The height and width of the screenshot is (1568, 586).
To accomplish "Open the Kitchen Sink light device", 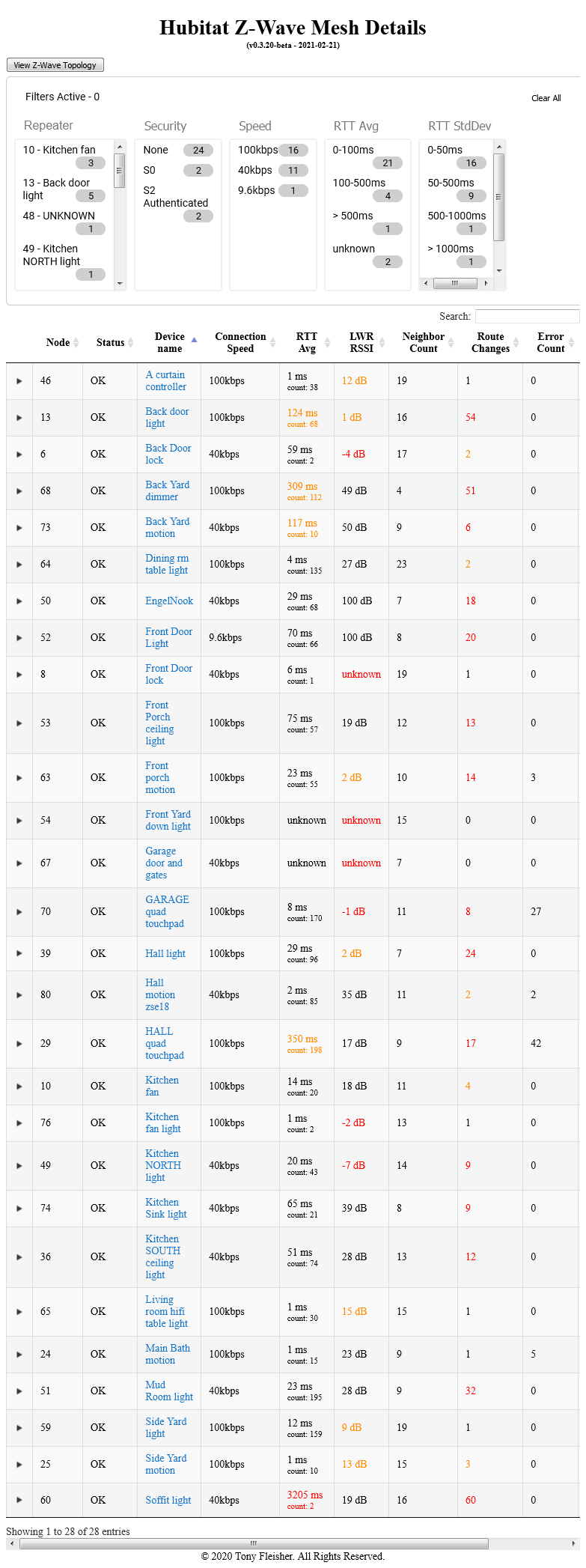I will 165,1209.
